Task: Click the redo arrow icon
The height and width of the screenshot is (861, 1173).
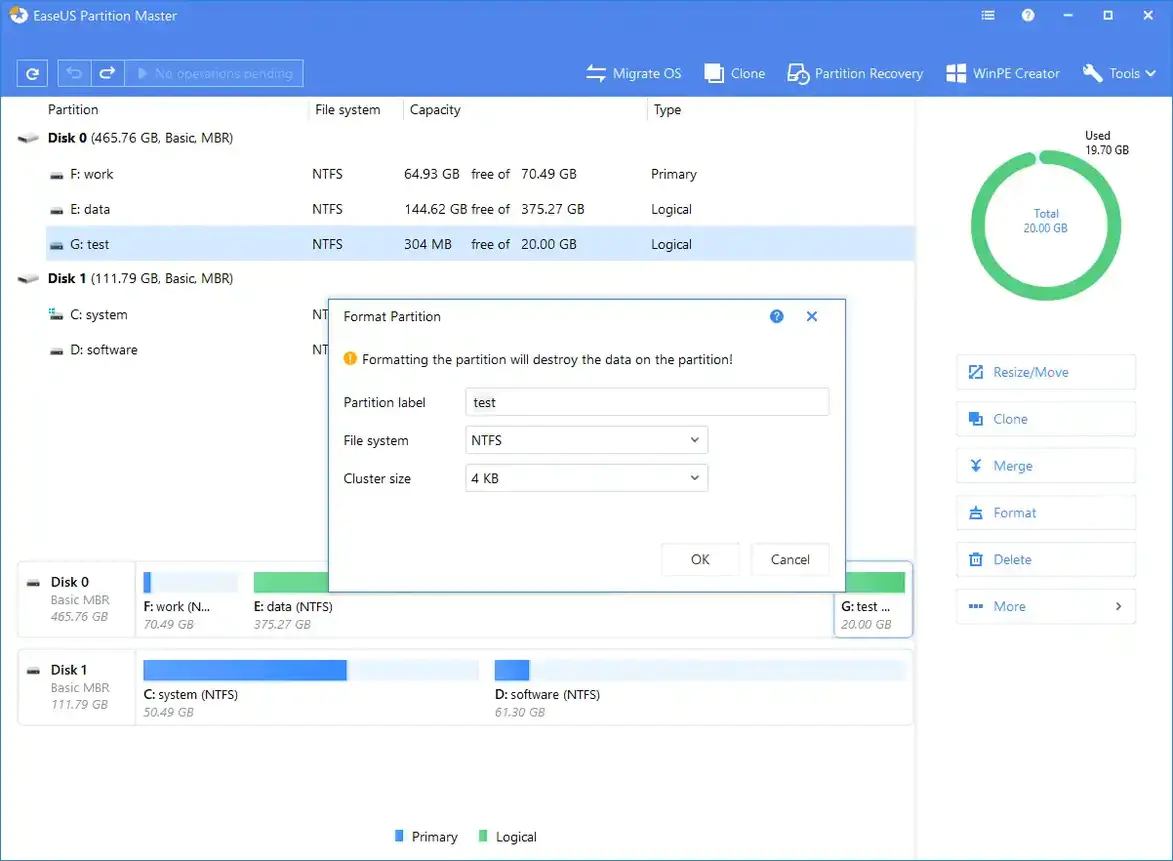Action: 106,73
